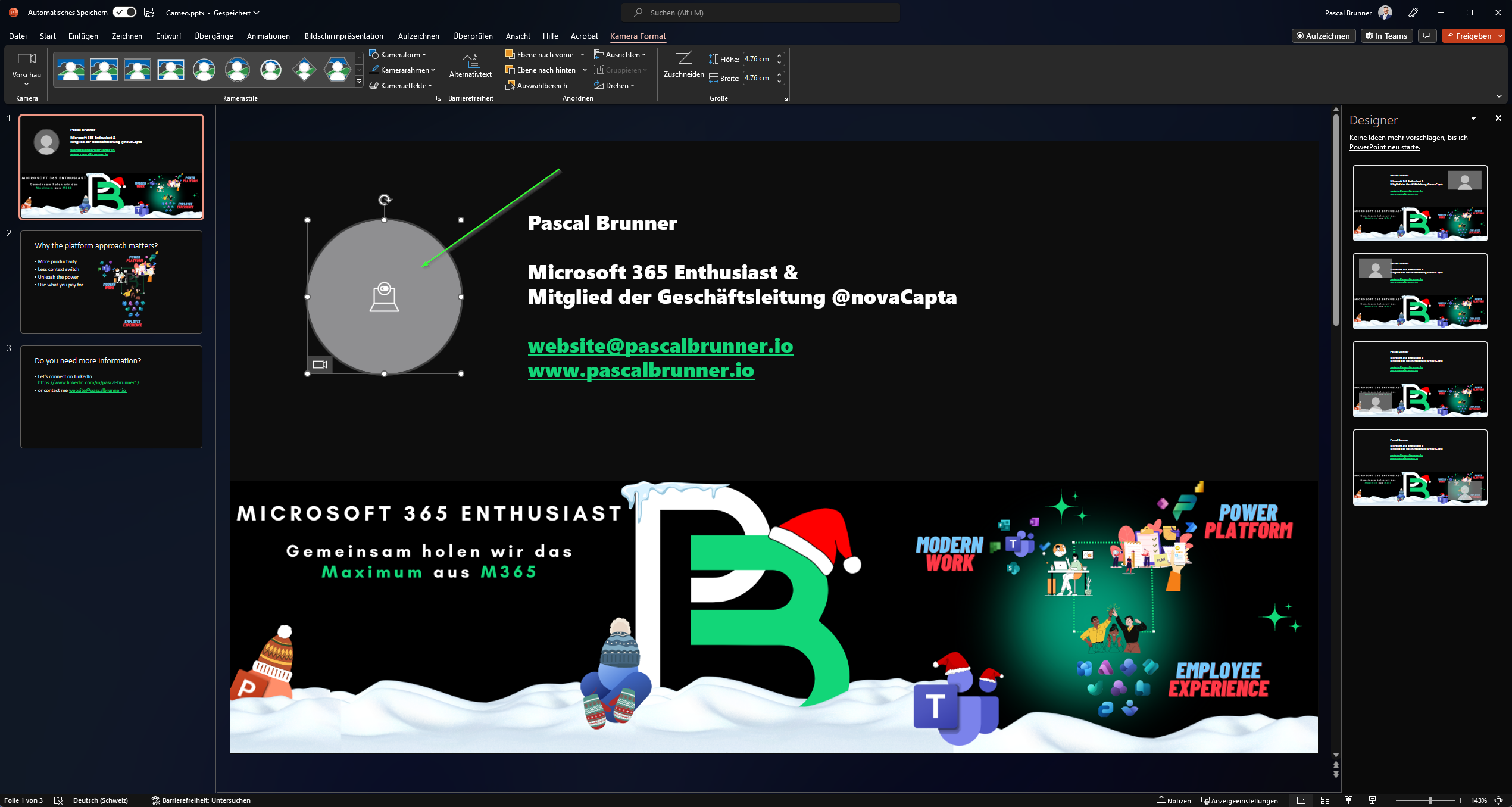Select the circle camera style thumbnail

click(x=204, y=70)
